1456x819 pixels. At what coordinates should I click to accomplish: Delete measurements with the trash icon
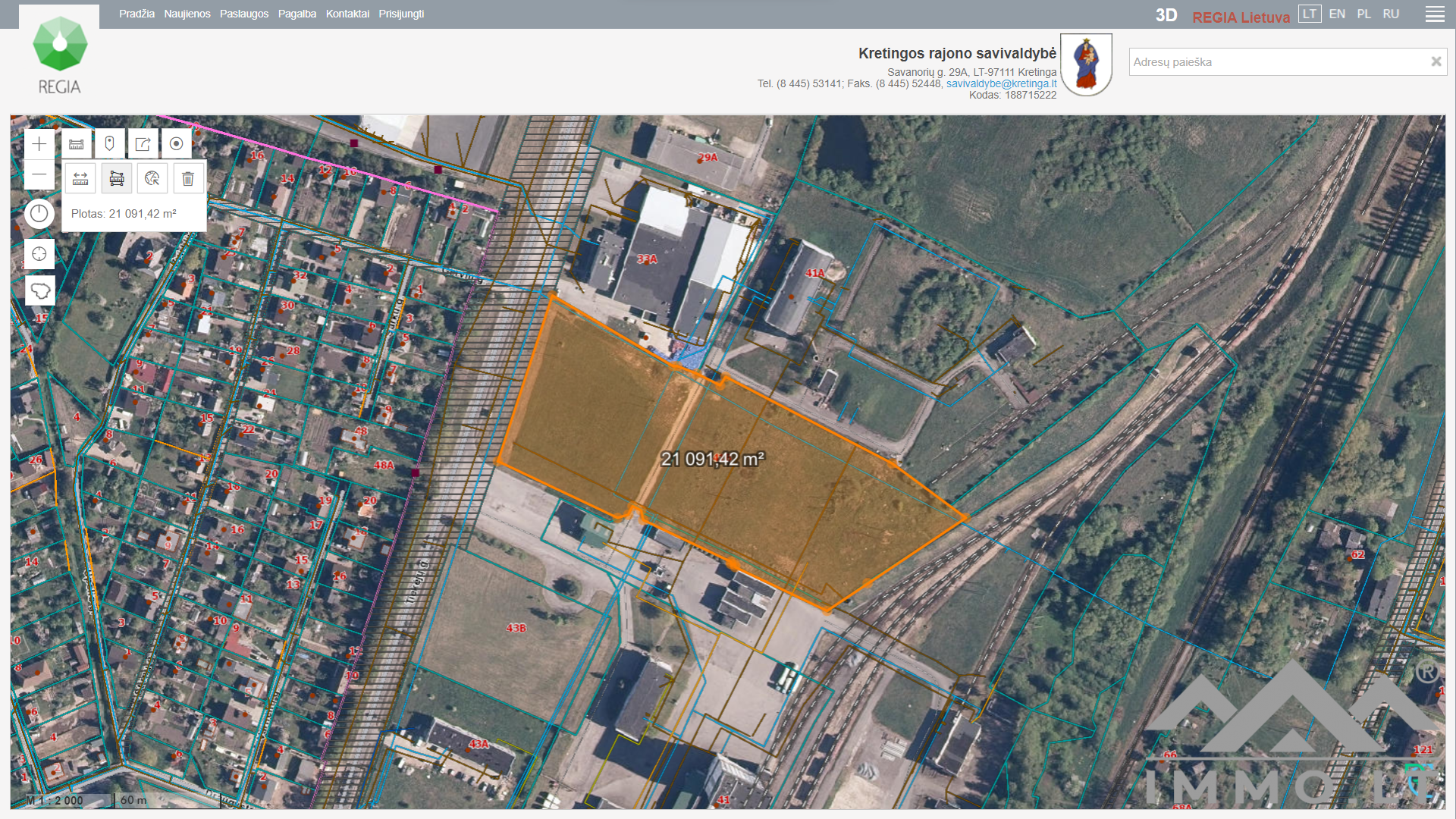click(188, 179)
